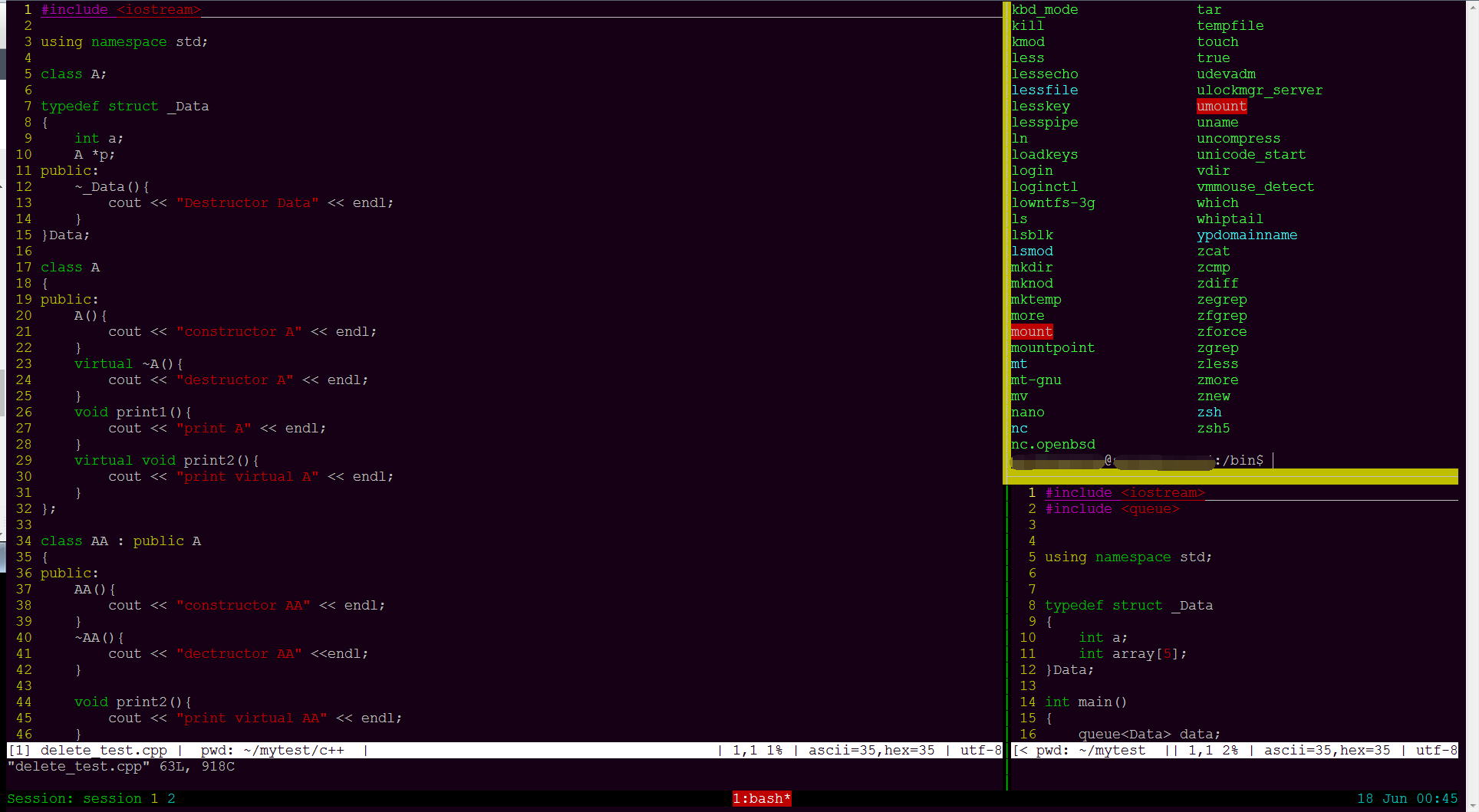Click the 'ulockmgr_server' file entry
Viewport: 1479px width, 812px height.
click(x=1260, y=90)
